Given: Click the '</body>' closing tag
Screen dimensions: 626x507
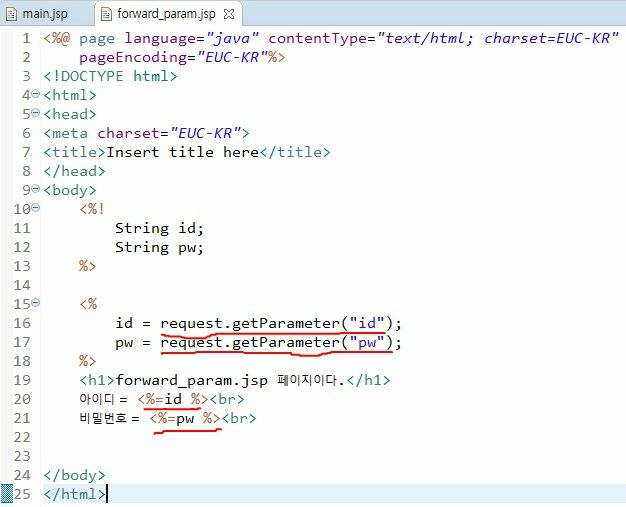Looking at the screenshot, I should (74, 475).
